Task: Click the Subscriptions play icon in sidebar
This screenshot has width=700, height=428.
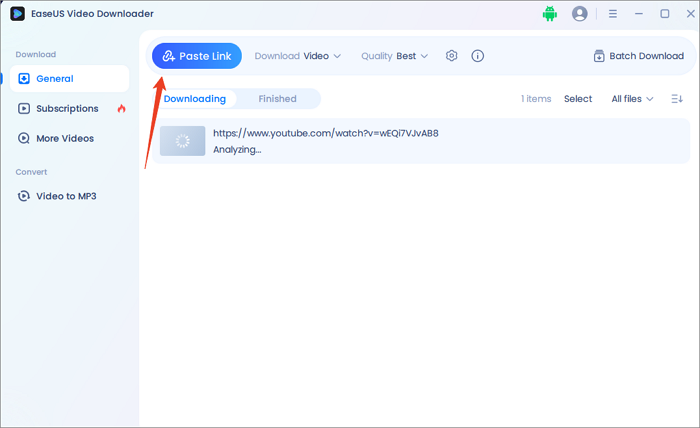Action: coord(24,108)
